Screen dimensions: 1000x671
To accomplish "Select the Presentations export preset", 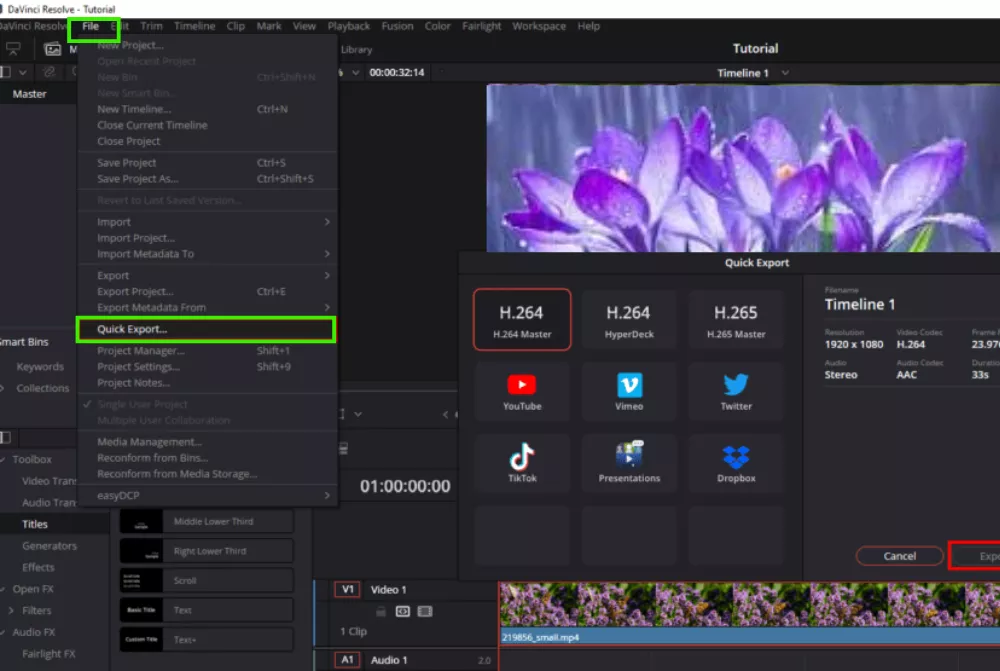I will 628,463.
